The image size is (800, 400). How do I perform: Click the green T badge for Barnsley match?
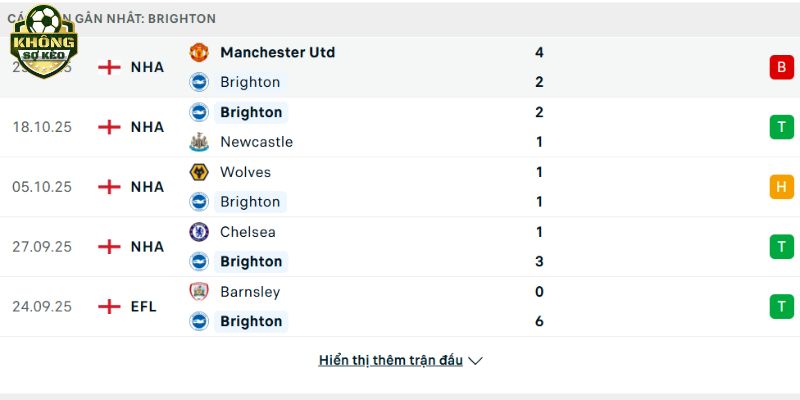point(780,307)
